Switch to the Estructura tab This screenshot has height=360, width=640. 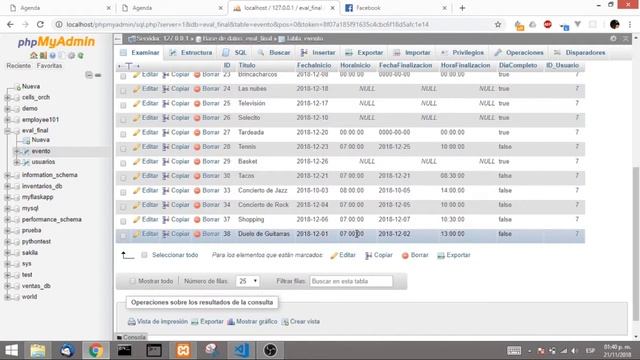[191, 53]
